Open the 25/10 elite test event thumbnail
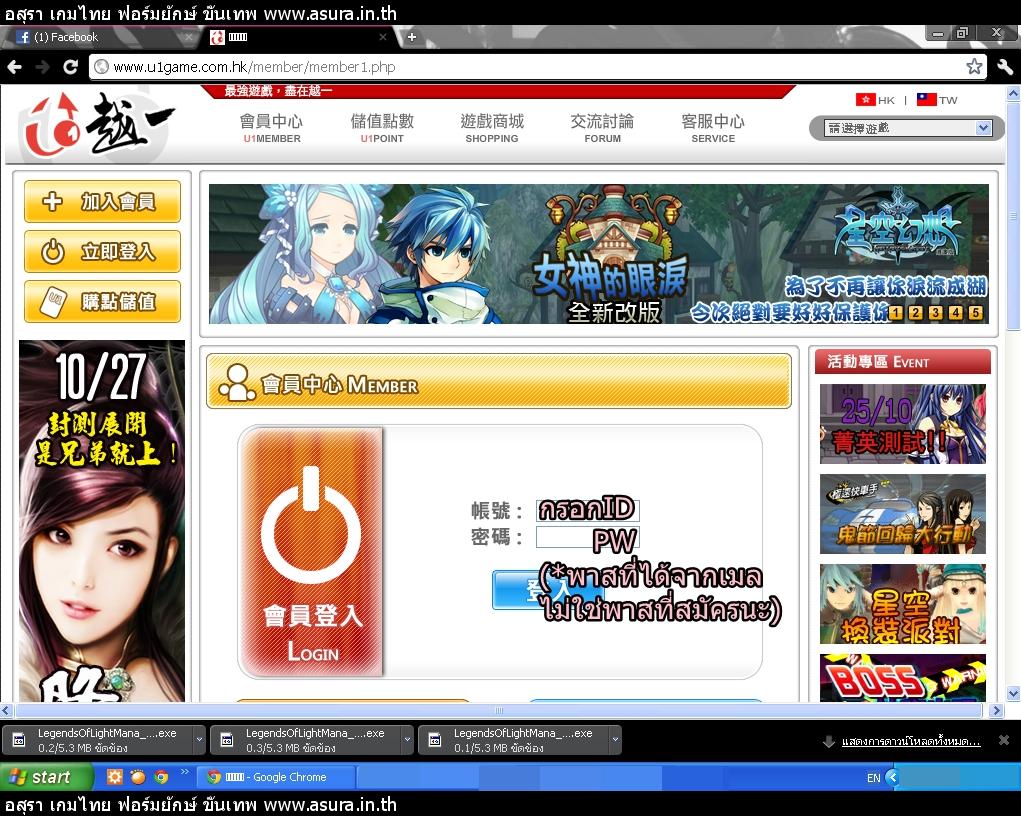This screenshot has height=816, width=1021. [902, 423]
